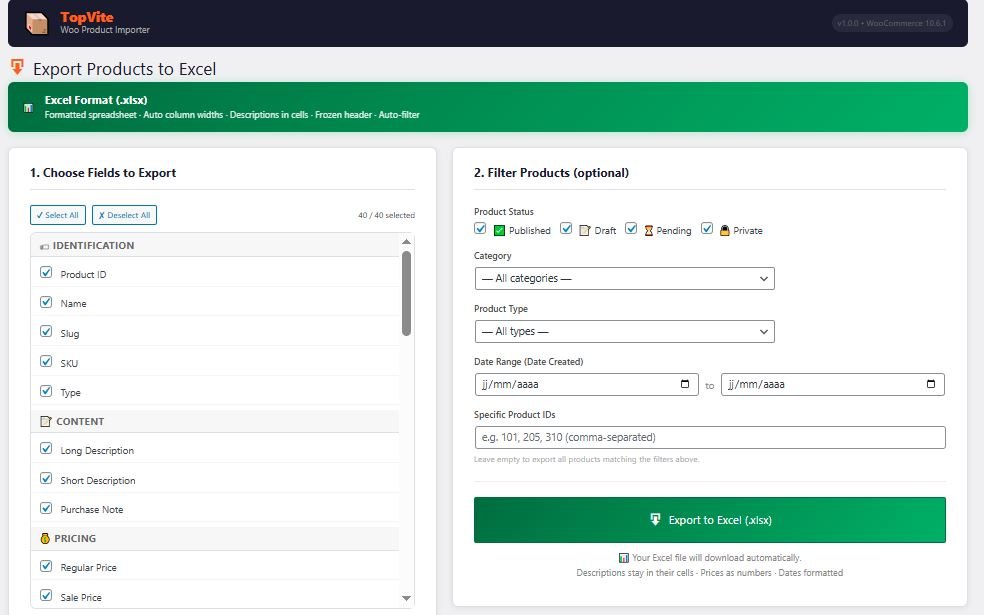Toggle the SKU field checkbox
This screenshot has height=615, width=984.
click(46, 361)
